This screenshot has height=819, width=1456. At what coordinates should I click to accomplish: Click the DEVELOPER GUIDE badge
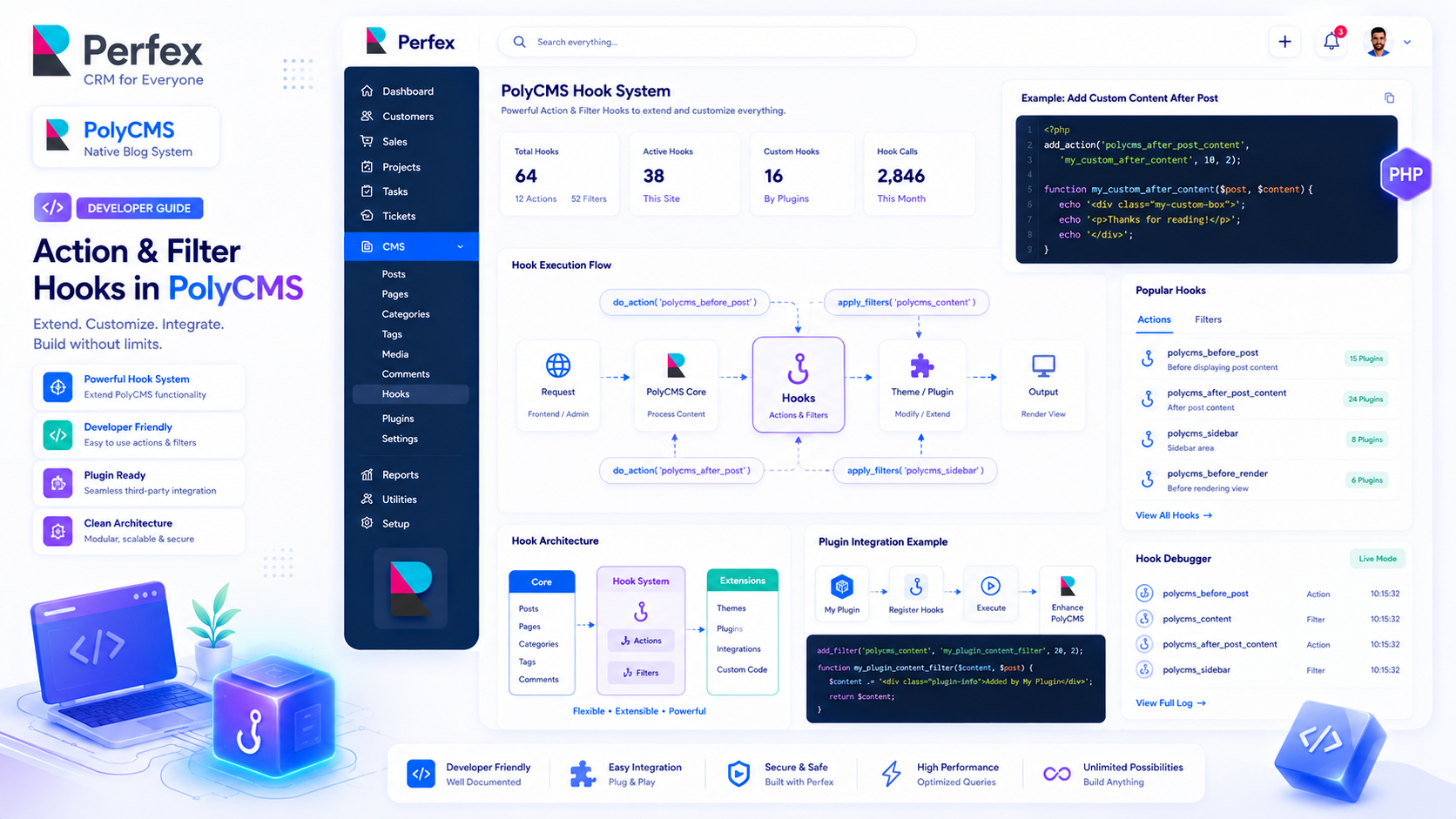pos(139,209)
